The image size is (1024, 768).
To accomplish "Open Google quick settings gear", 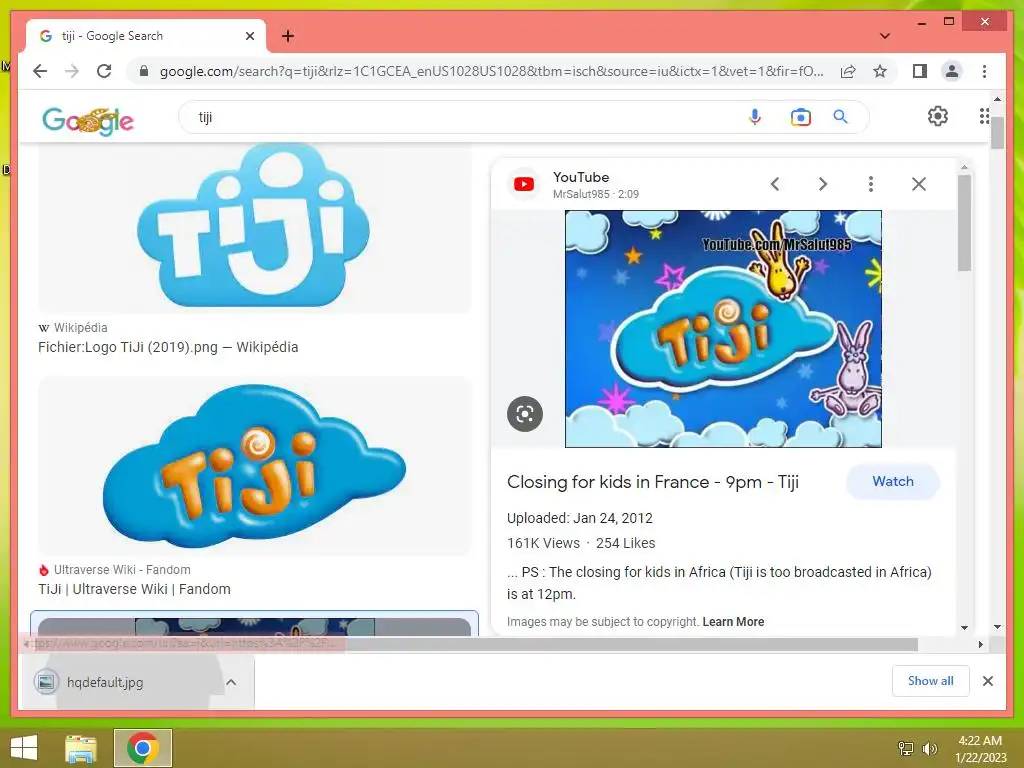I will click(938, 116).
